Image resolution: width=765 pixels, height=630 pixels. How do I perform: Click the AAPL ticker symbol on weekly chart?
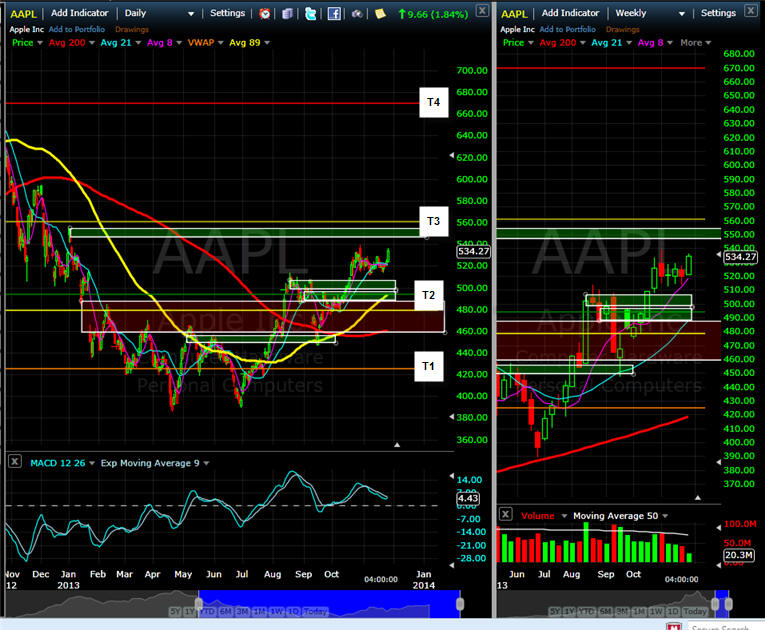coord(514,14)
